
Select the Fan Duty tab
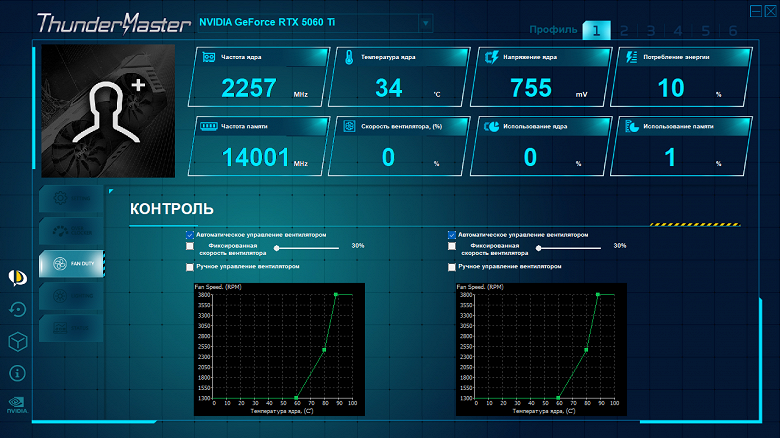71,263
